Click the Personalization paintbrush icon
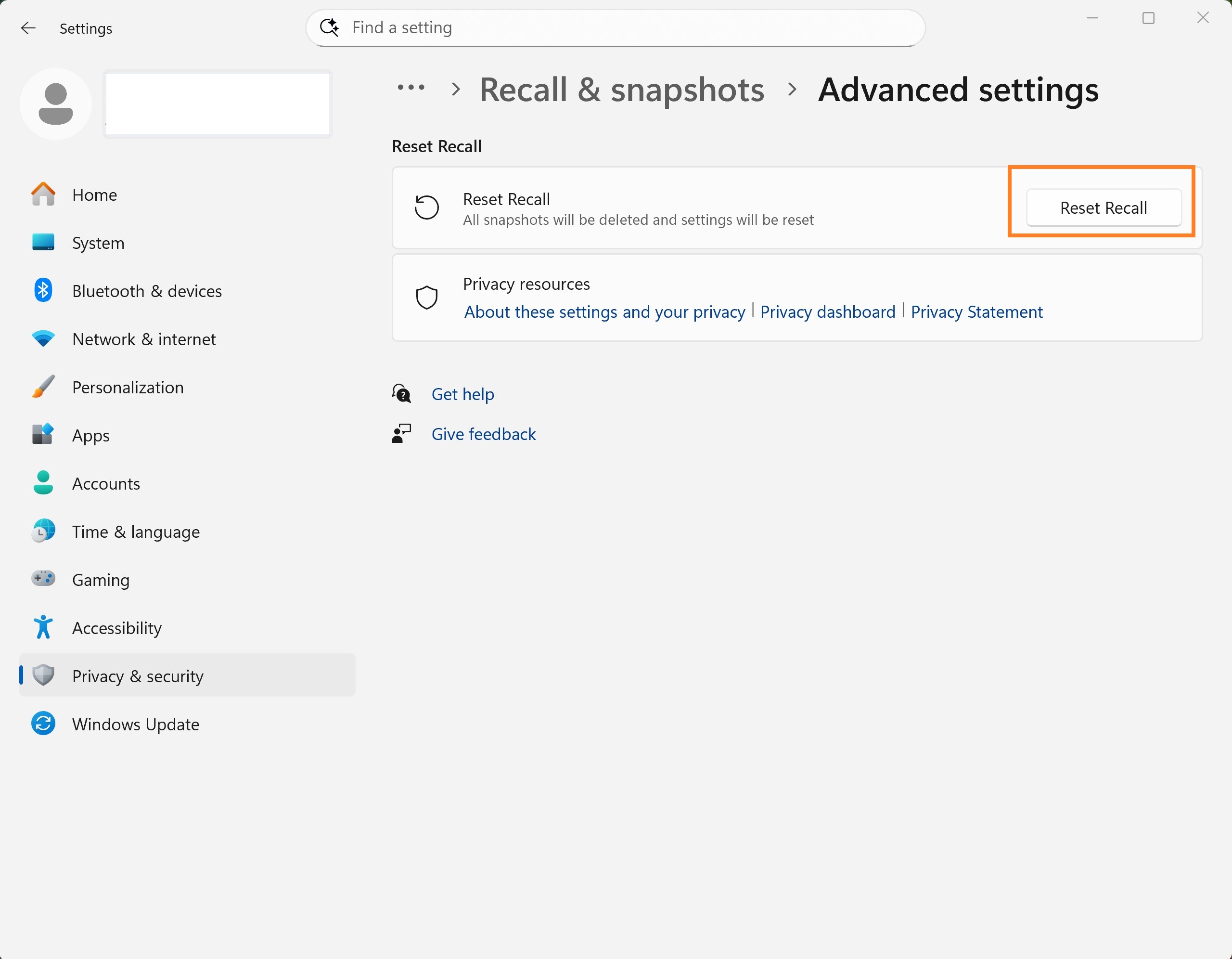1232x959 pixels. [x=43, y=387]
